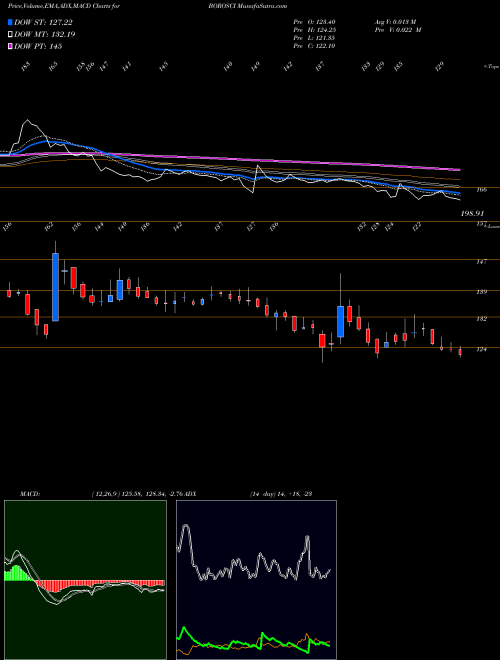Click the 'Pre O: 123.40' value

tap(314, 22)
